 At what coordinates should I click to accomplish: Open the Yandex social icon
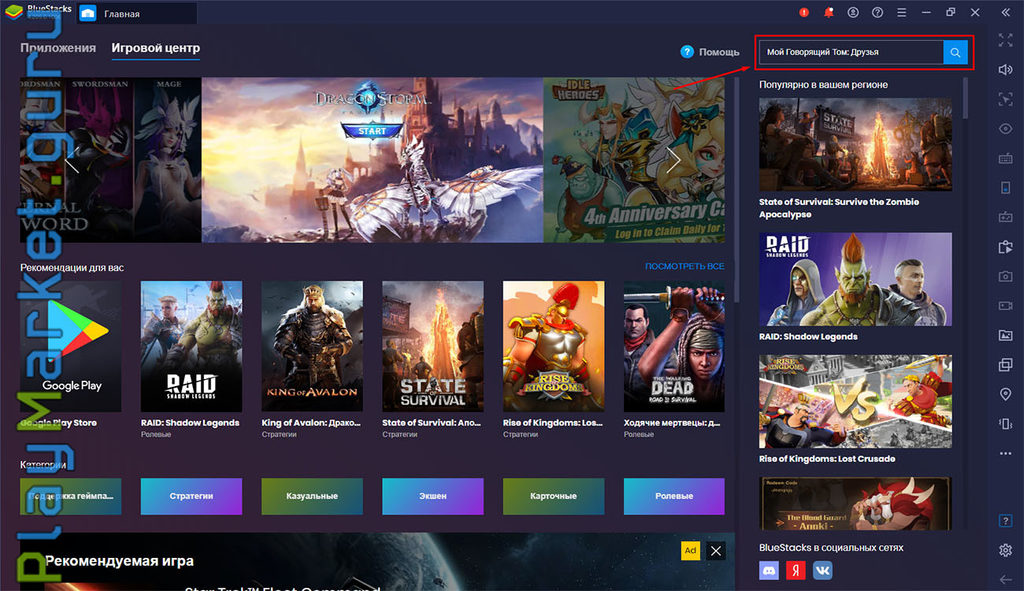pos(795,570)
